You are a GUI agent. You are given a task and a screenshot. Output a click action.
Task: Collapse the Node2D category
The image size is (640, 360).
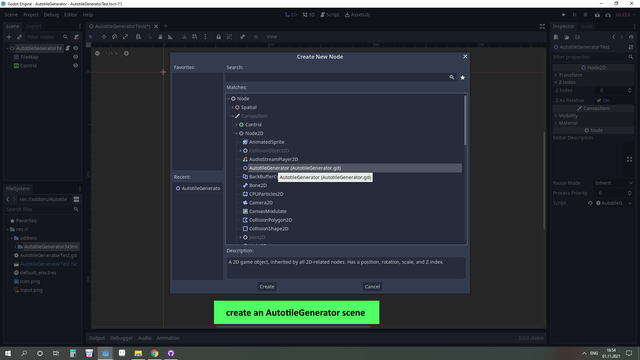pos(237,133)
